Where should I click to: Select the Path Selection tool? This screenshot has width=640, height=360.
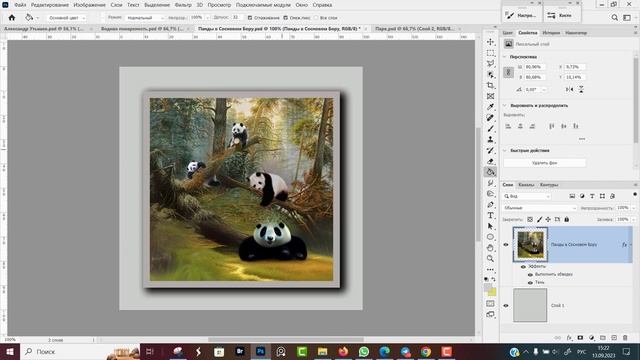(x=490, y=226)
